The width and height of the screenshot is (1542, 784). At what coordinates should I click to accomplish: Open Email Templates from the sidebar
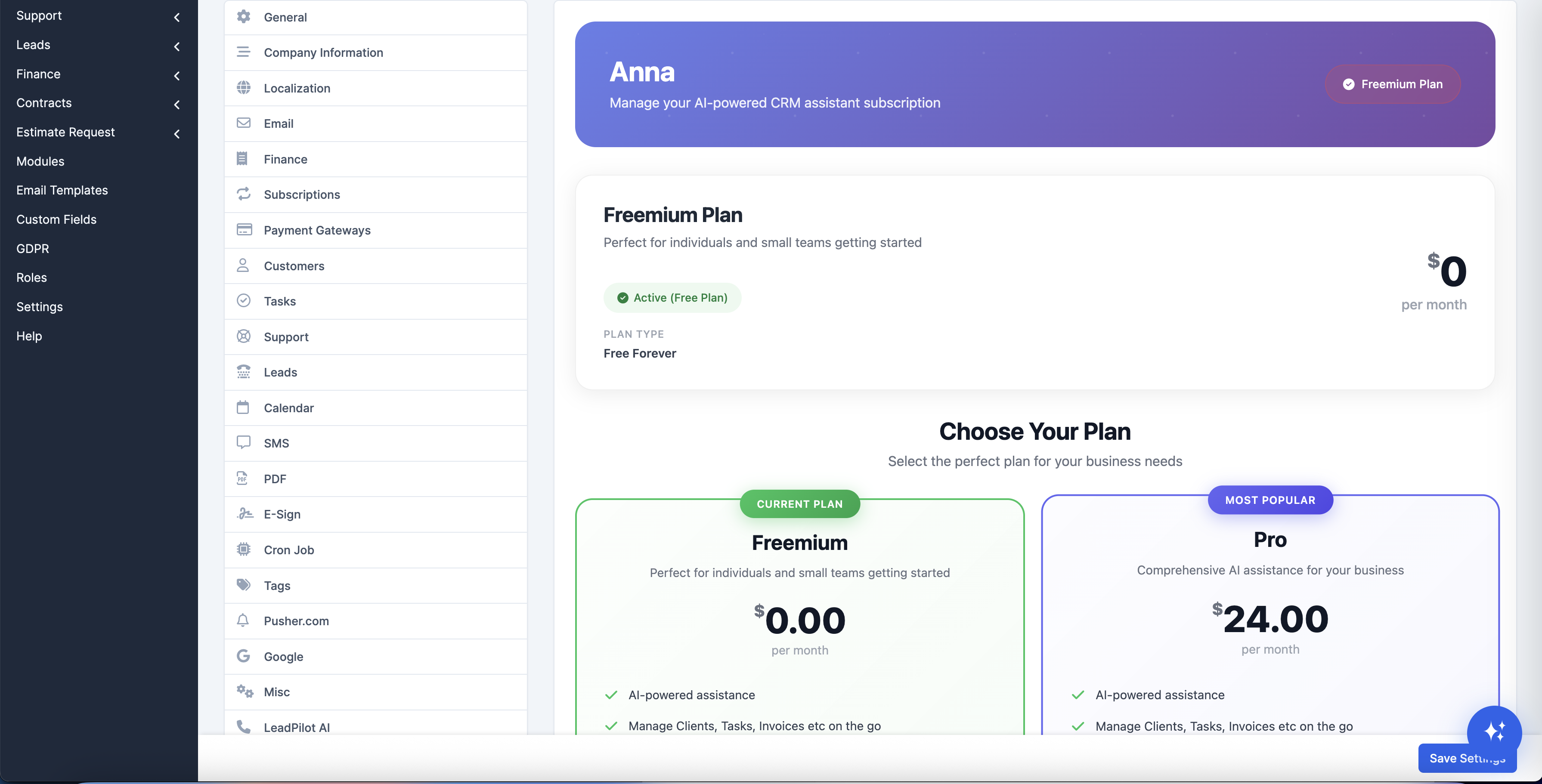pyautogui.click(x=62, y=190)
